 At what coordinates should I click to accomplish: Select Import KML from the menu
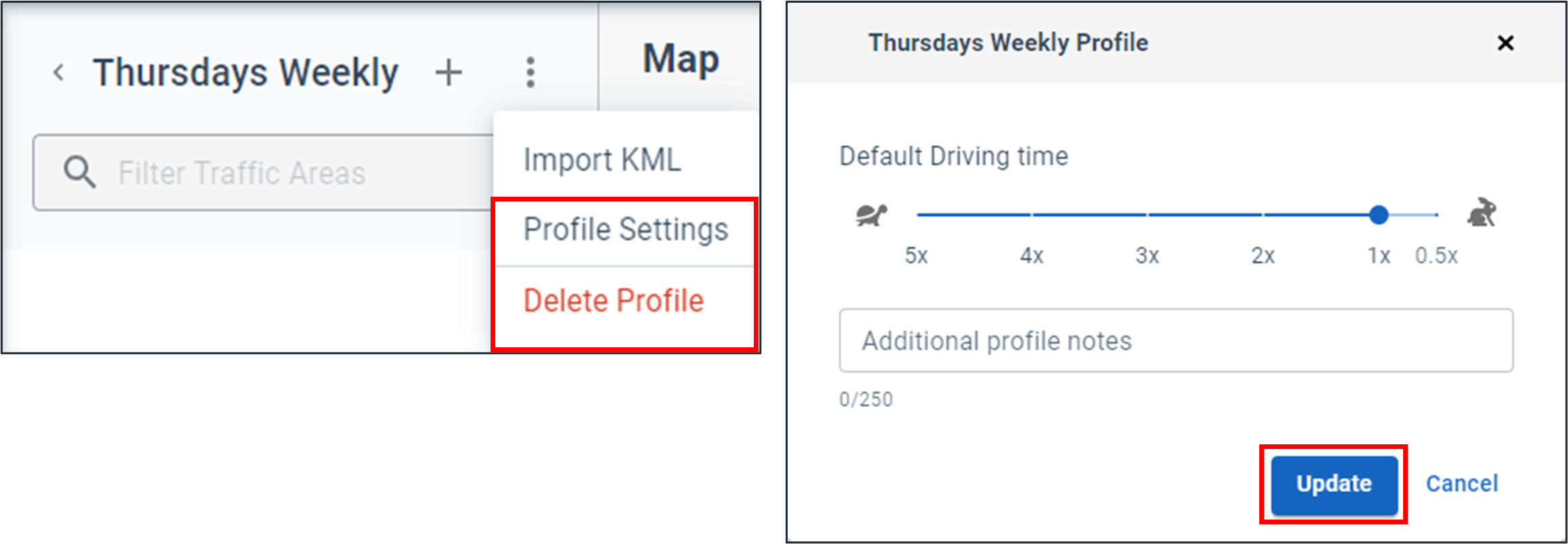tap(603, 159)
